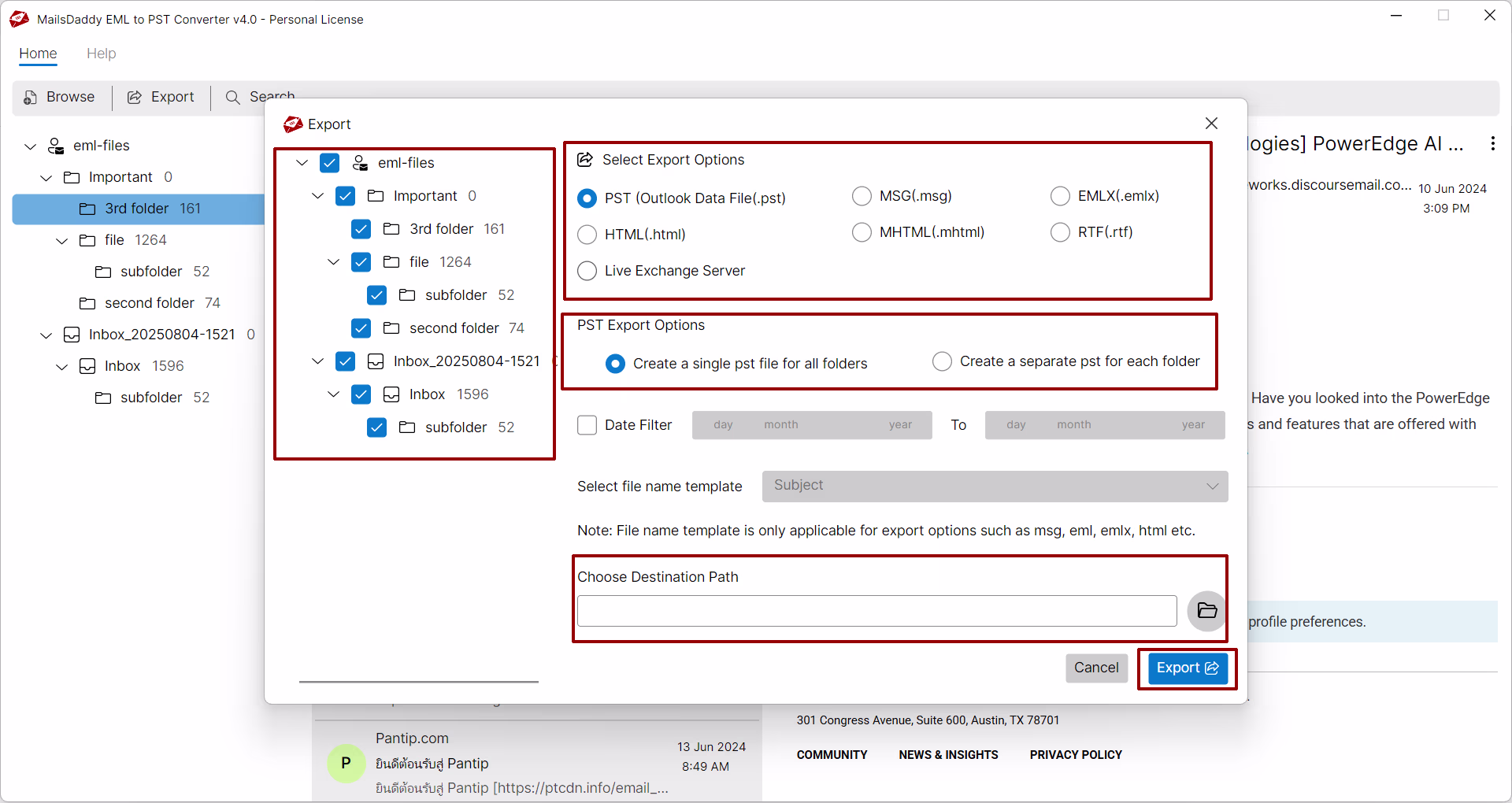This screenshot has height=803, width=1512.
Task: Click the Pantip.com sender avatar P
Action: click(x=346, y=763)
